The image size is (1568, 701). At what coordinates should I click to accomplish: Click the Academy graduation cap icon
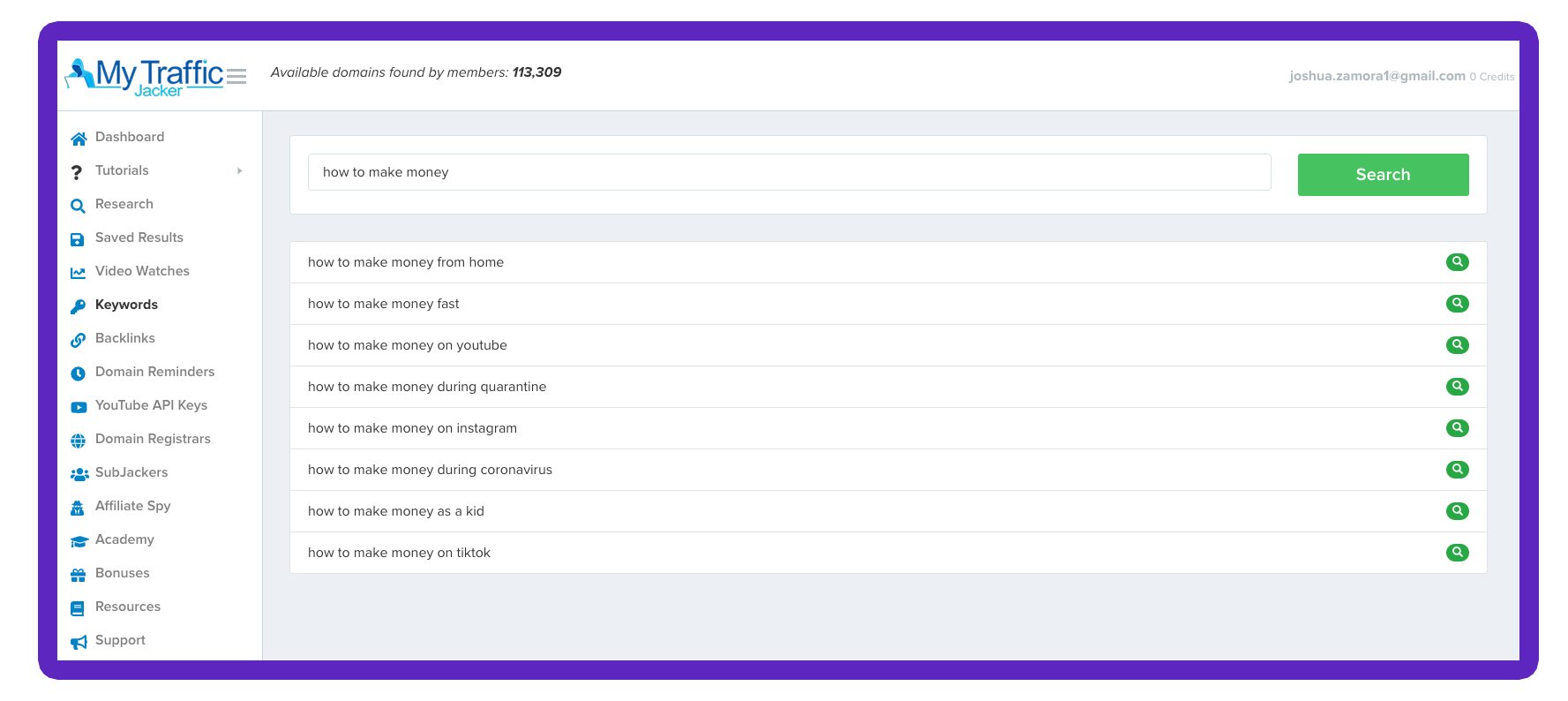(79, 540)
